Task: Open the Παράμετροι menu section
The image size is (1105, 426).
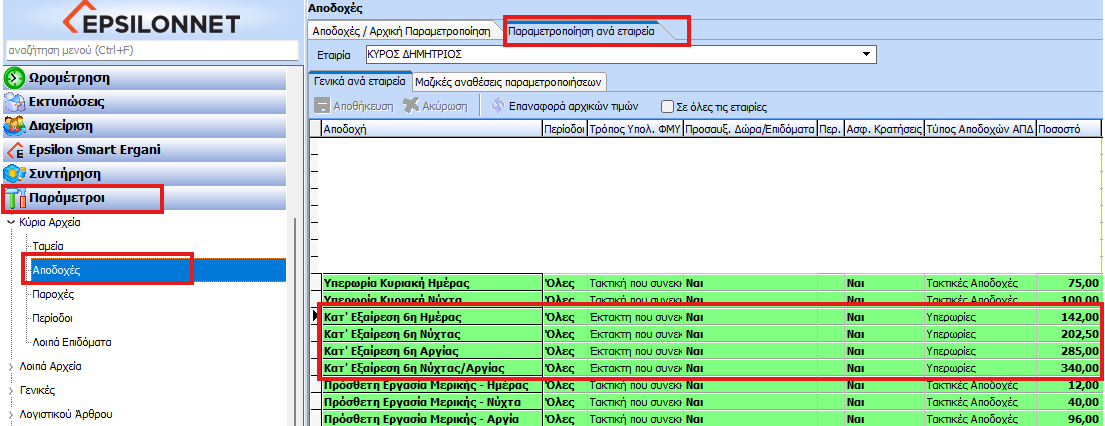Action: tap(144, 198)
